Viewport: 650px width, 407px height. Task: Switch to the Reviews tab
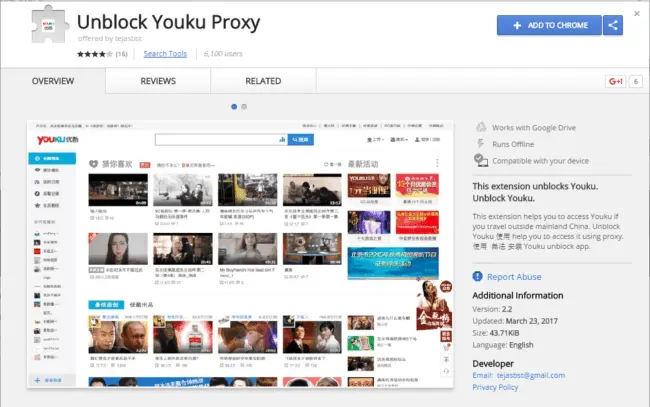pyautogui.click(x=158, y=81)
